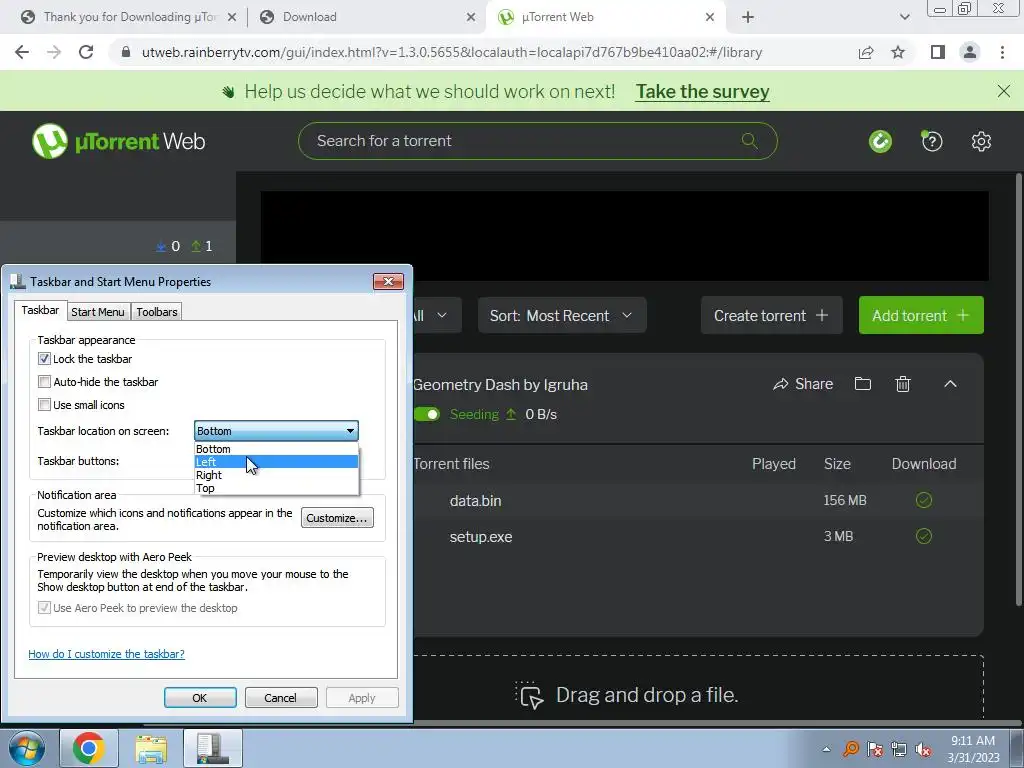This screenshot has width=1024, height=768.
Task: Click the volume muted tray icon
Action: [x=923, y=749]
